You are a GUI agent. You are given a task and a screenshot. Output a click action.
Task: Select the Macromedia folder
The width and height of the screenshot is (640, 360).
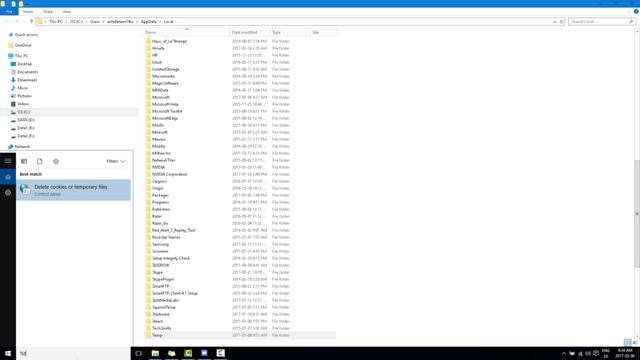click(163, 76)
